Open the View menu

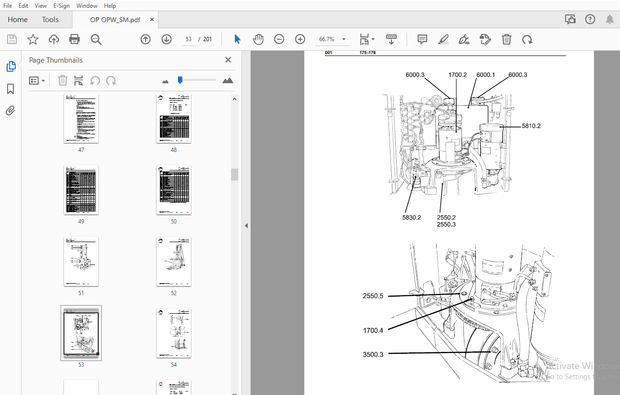coord(40,6)
